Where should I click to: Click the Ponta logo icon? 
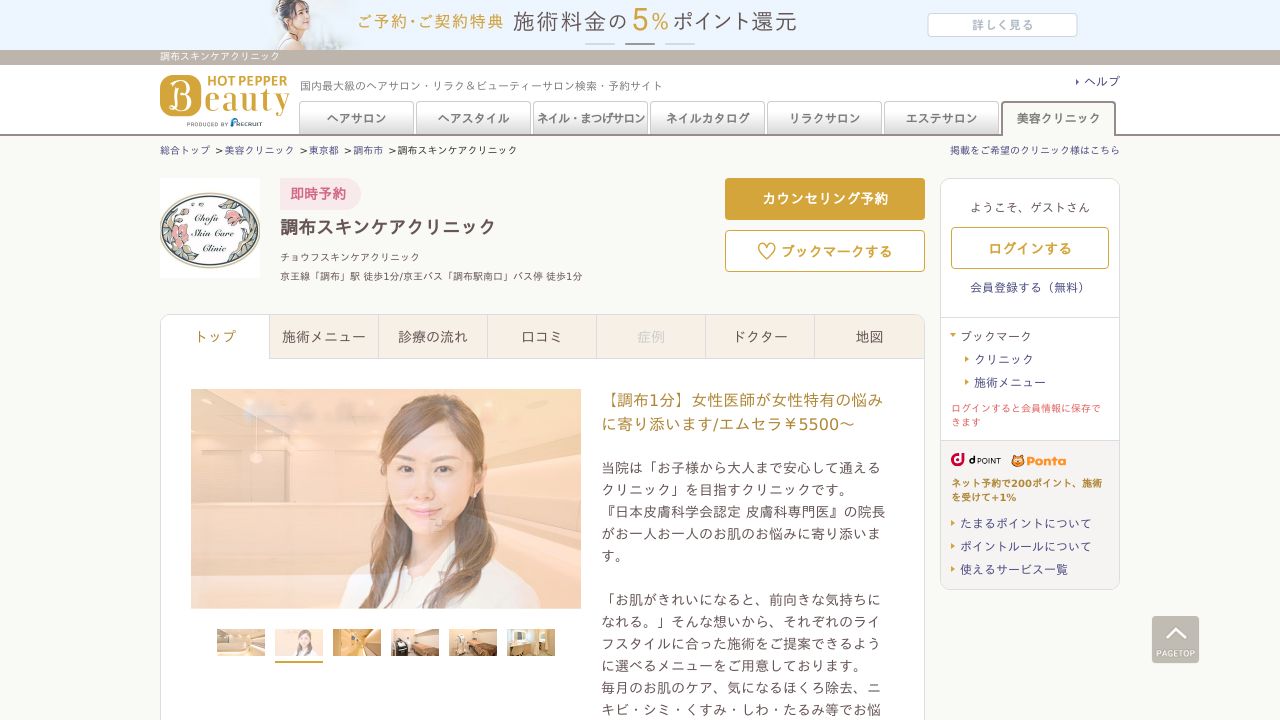(1038, 461)
